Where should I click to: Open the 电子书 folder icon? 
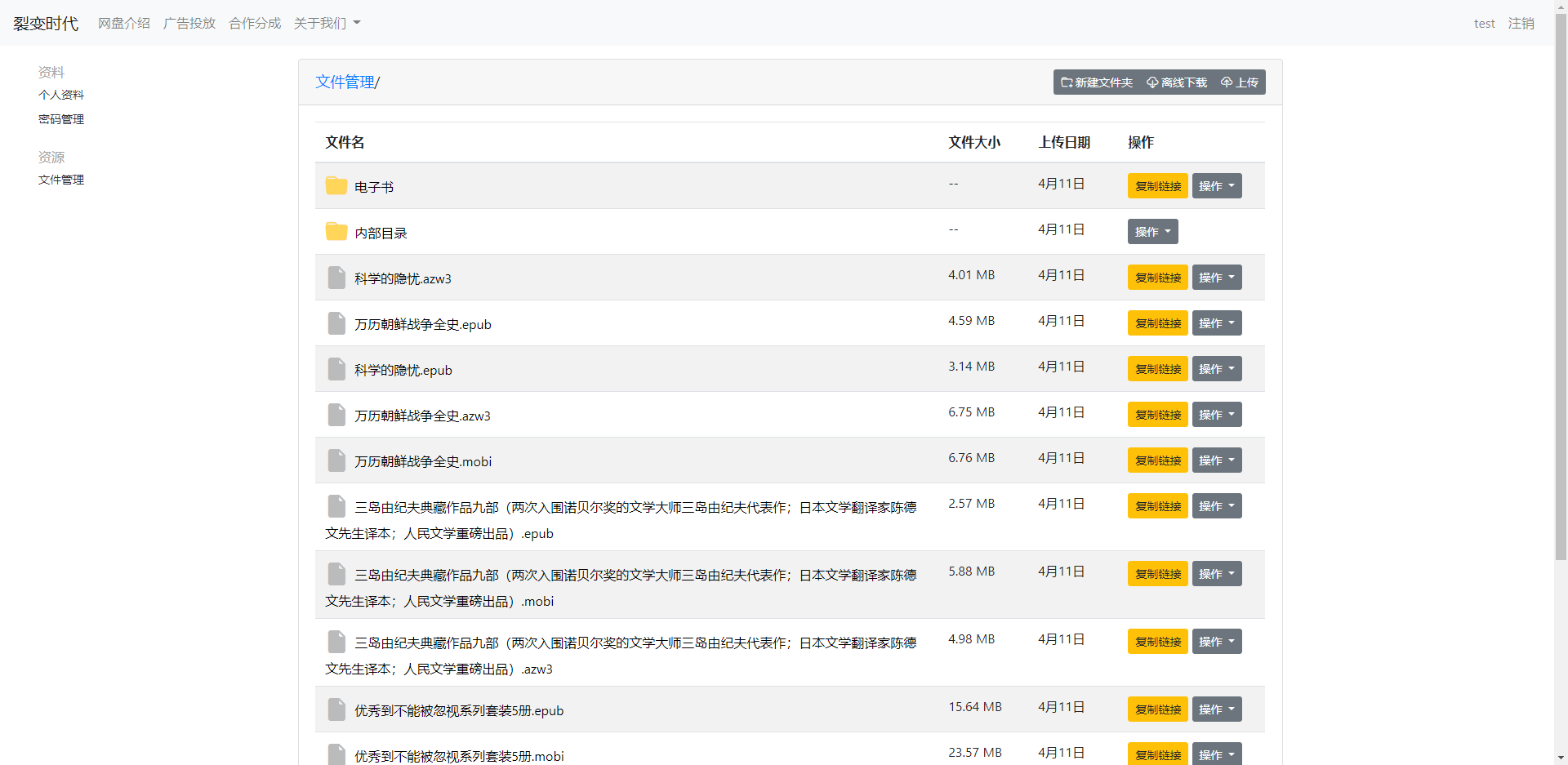tap(336, 185)
